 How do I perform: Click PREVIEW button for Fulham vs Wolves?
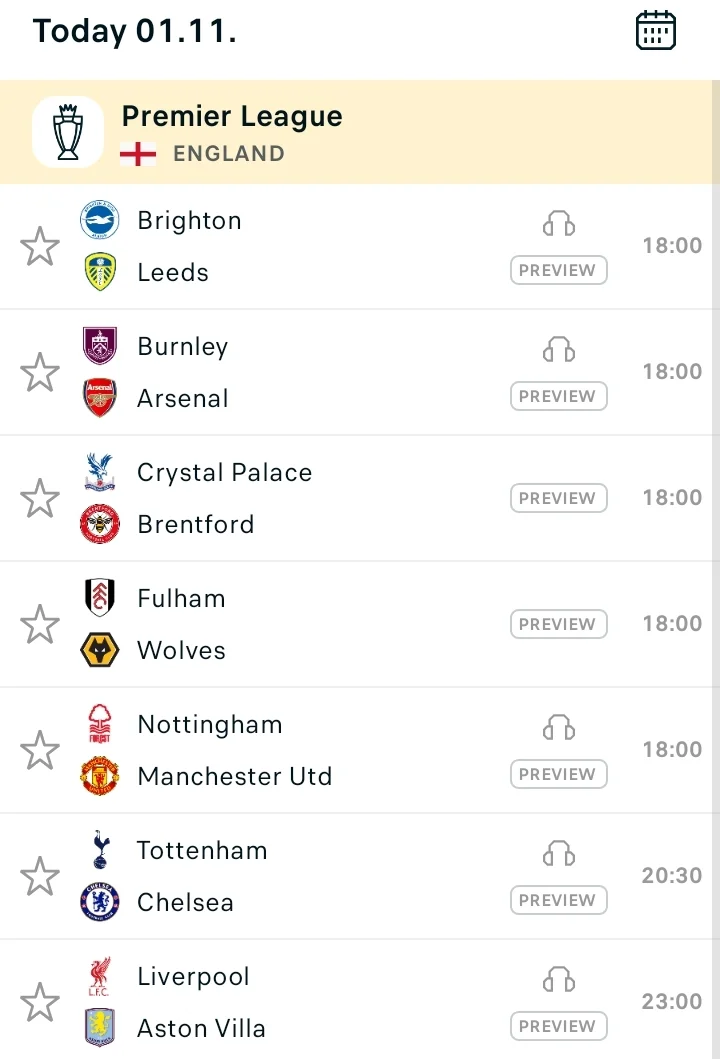click(x=558, y=624)
